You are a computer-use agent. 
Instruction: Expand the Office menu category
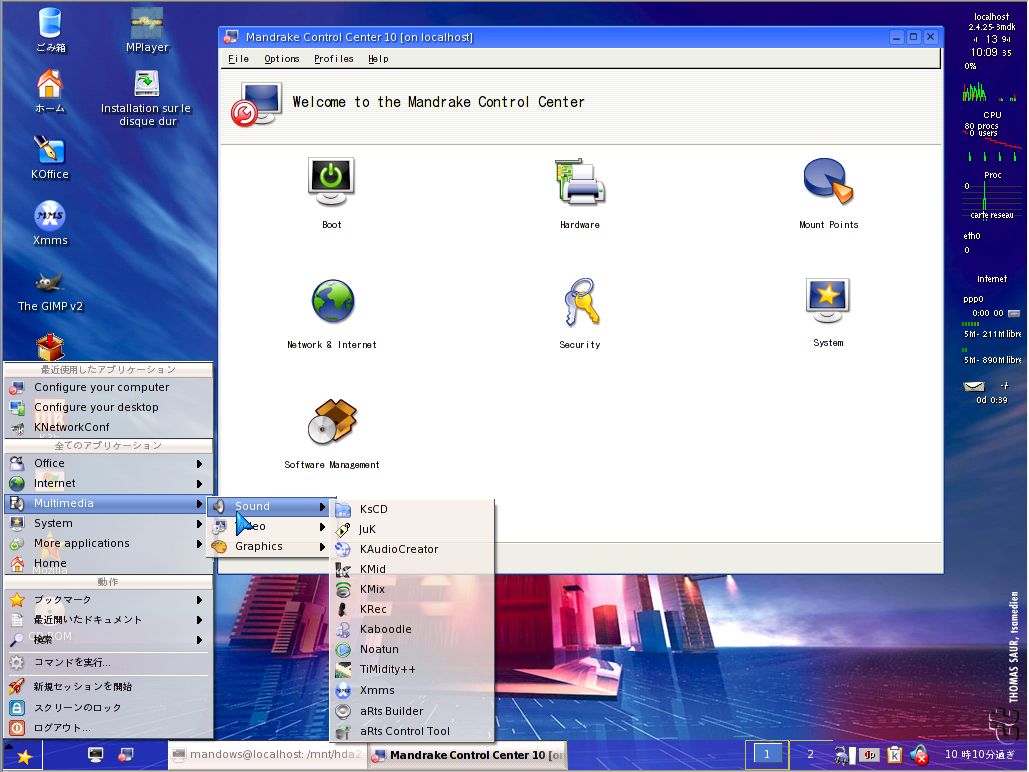108,463
